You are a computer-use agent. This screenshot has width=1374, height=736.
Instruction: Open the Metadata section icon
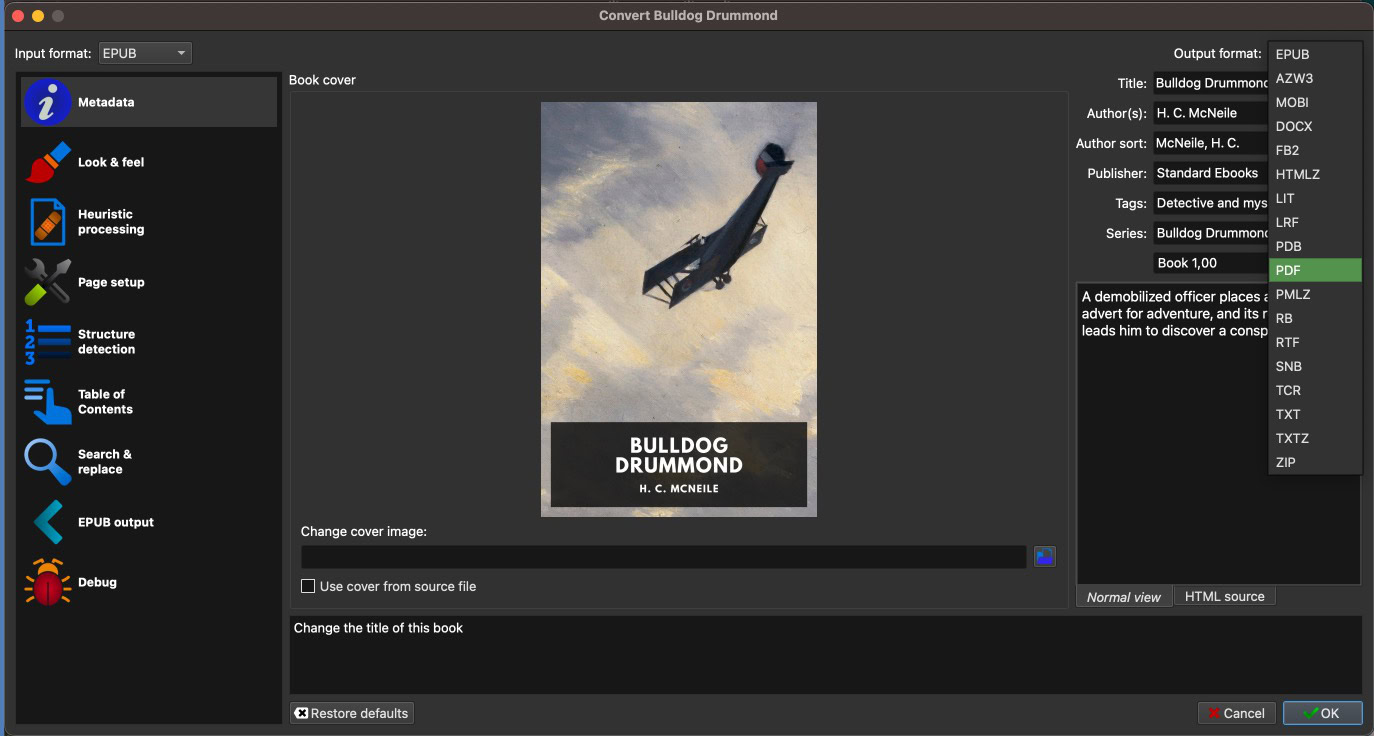[x=47, y=102]
